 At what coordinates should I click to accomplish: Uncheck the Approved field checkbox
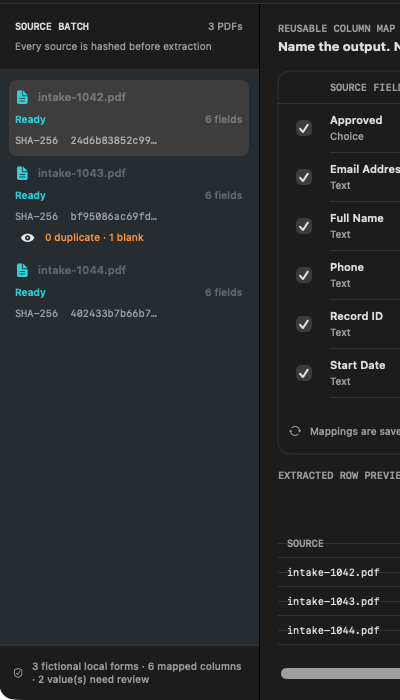tap(304, 129)
